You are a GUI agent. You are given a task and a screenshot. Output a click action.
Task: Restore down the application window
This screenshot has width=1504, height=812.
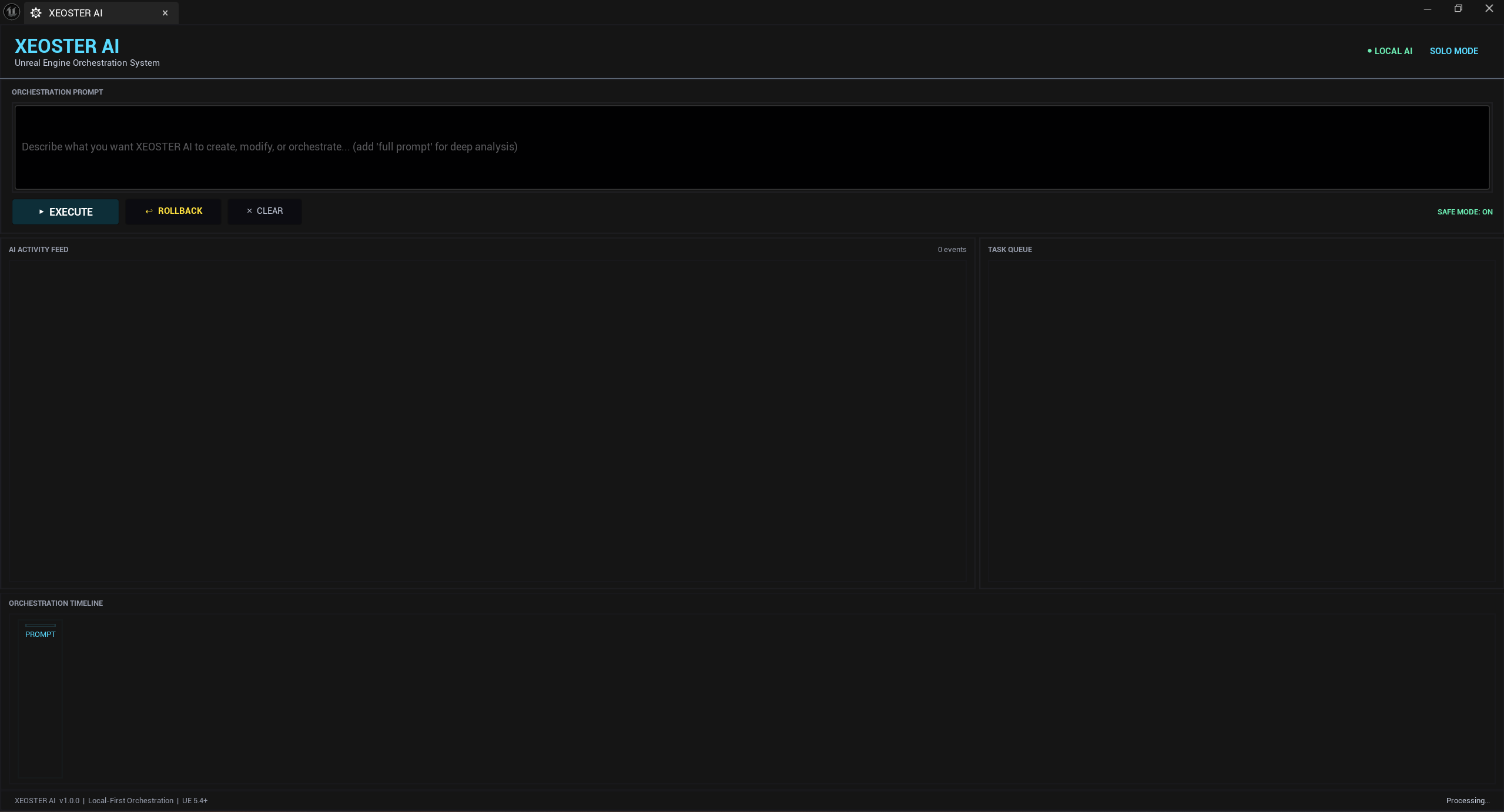click(1458, 9)
